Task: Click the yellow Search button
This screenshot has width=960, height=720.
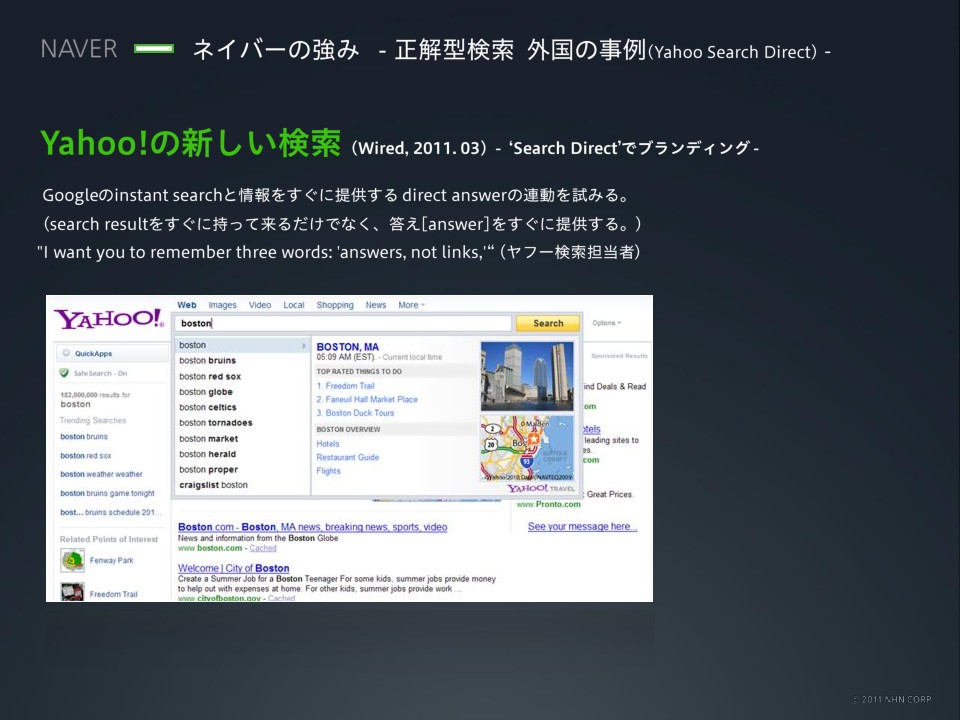Action: 548,323
